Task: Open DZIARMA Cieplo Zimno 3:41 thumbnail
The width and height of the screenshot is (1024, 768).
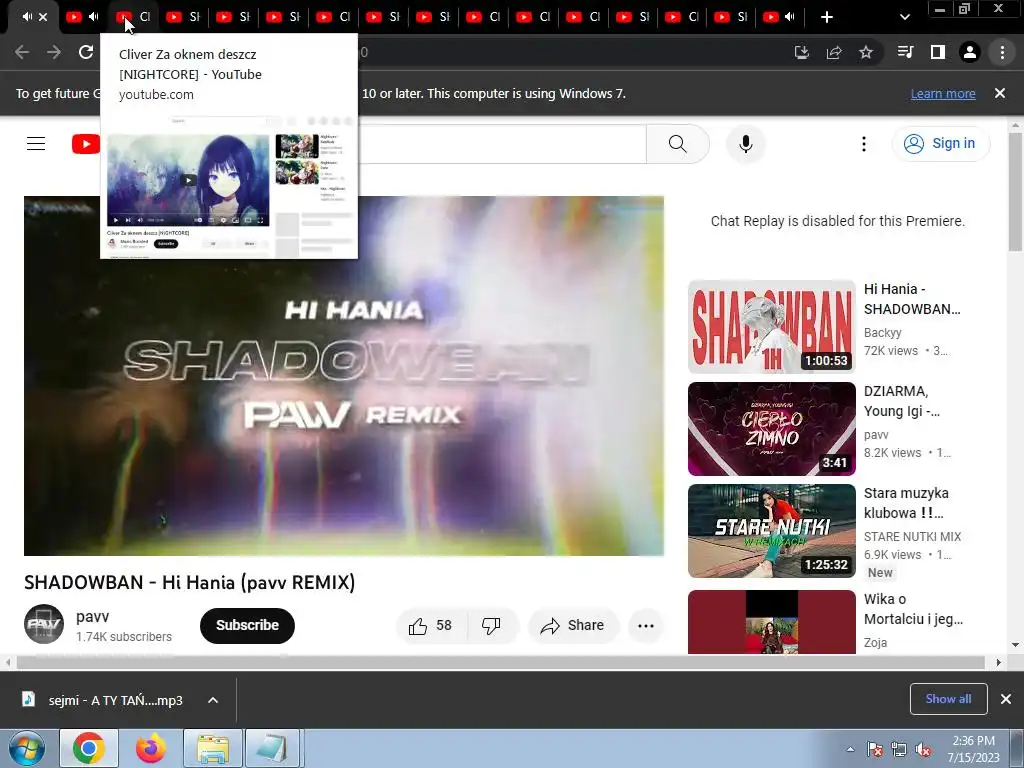Action: click(x=771, y=428)
